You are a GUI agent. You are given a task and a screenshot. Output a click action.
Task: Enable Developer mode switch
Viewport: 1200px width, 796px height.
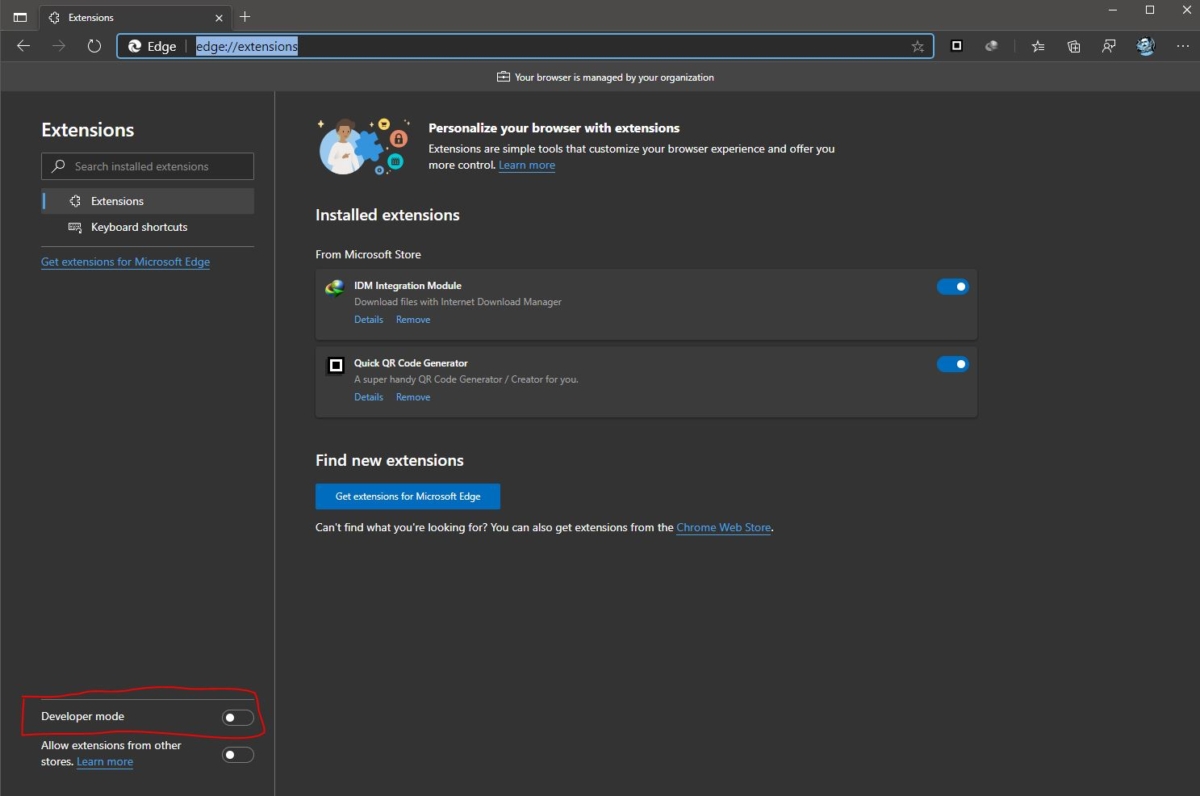click(x=237, y=717)
